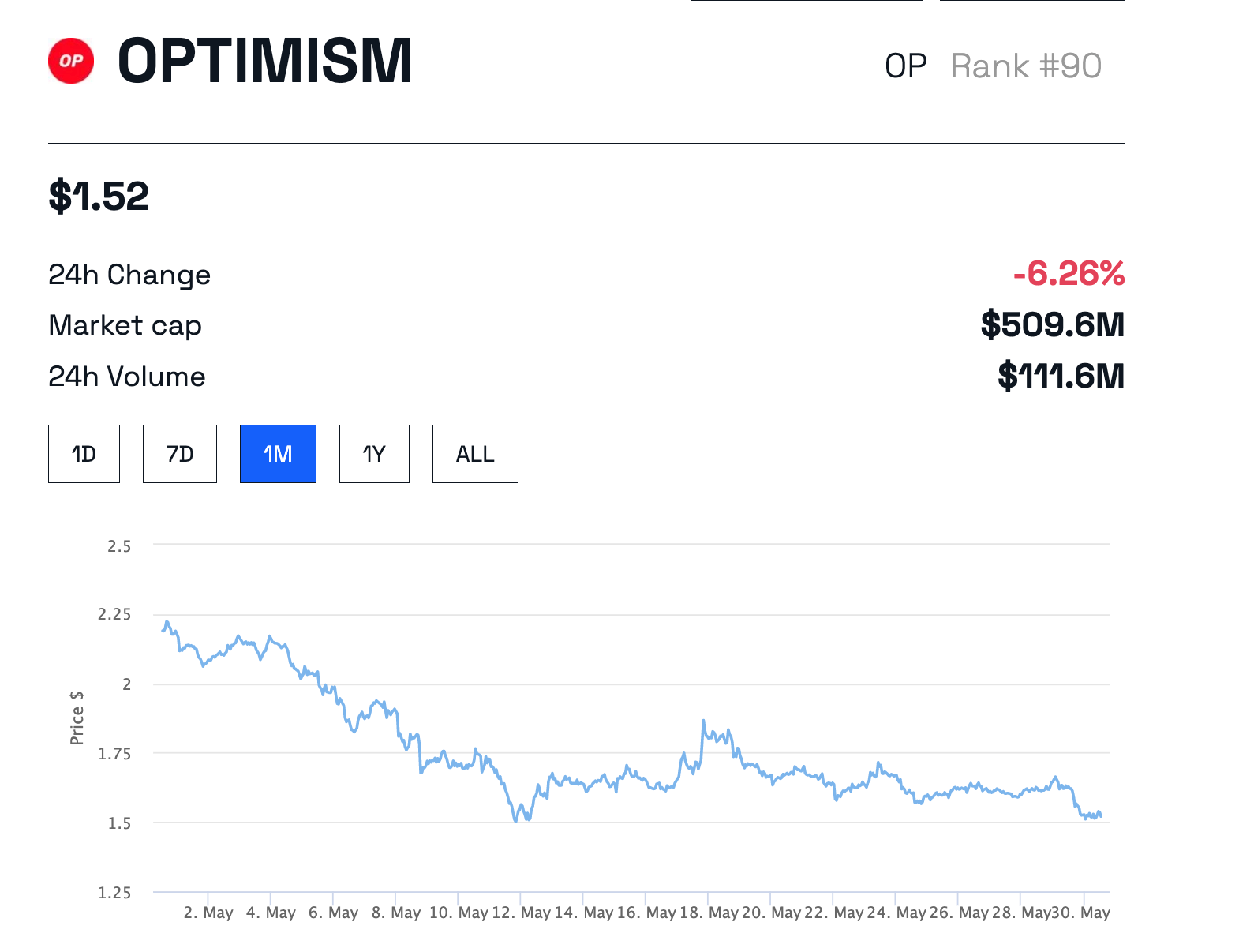Image resolution: width=1239 pixels, height=952 pixels.
Task: Click the -6.26% 24h change value
Action: pos(1069,274)
